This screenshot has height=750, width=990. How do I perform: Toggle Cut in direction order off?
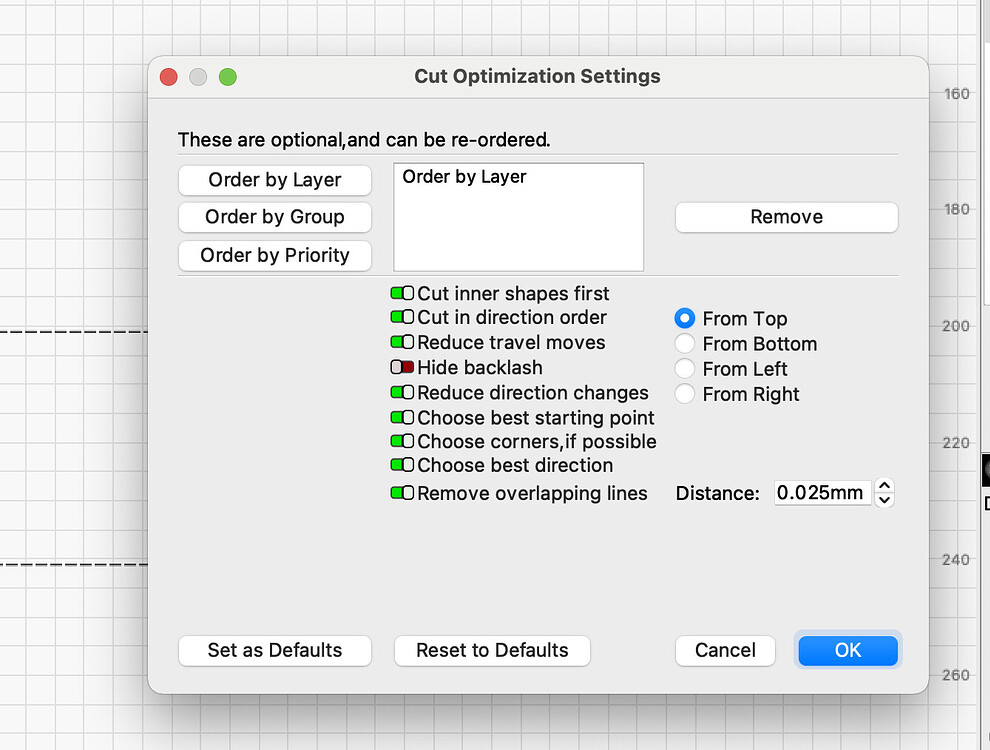(401, 317)
